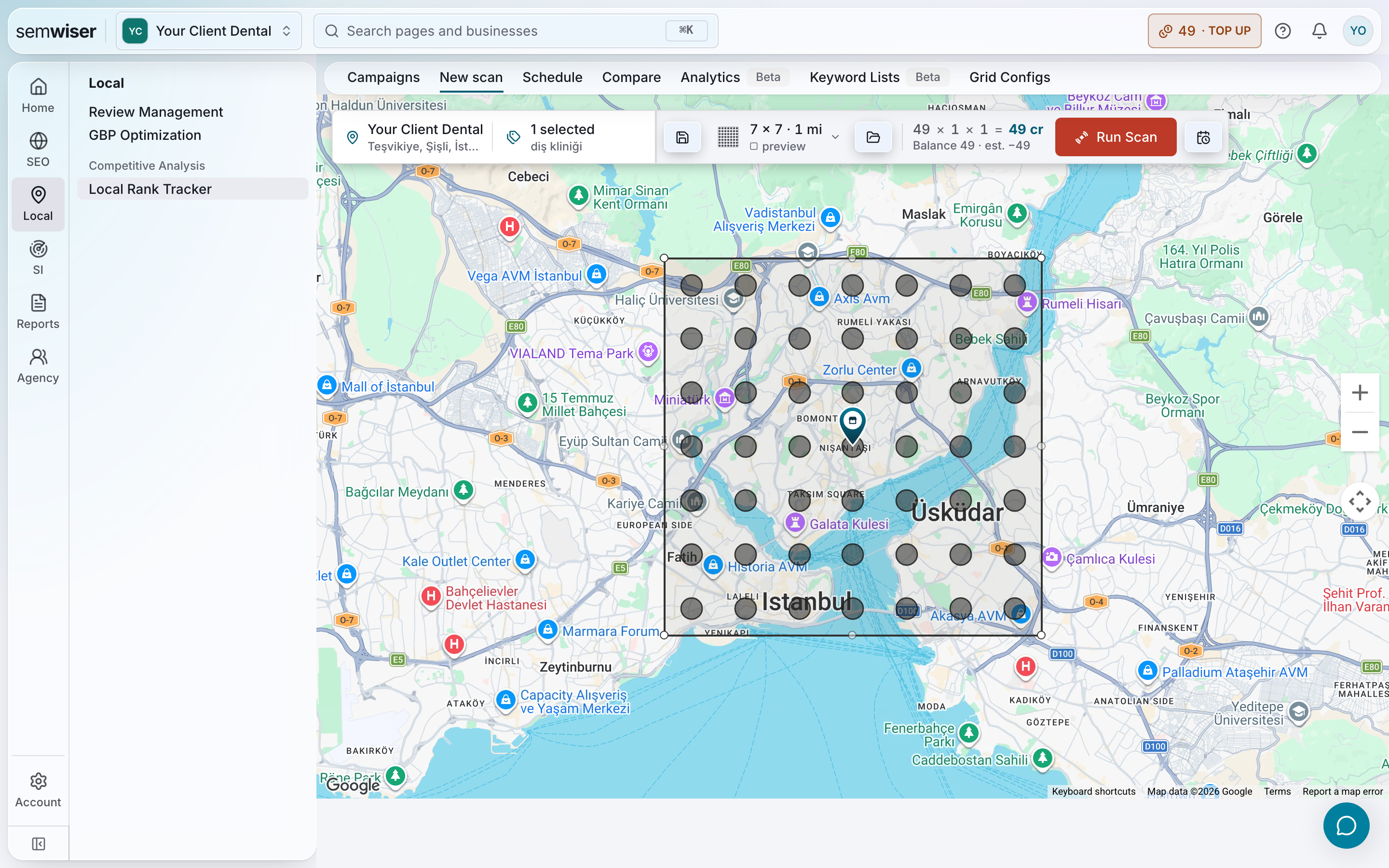Image resolution: width=1389 pixels, height=868 pixels.
Task: Open the SEO sidebar section
Action: click(38, 150)
